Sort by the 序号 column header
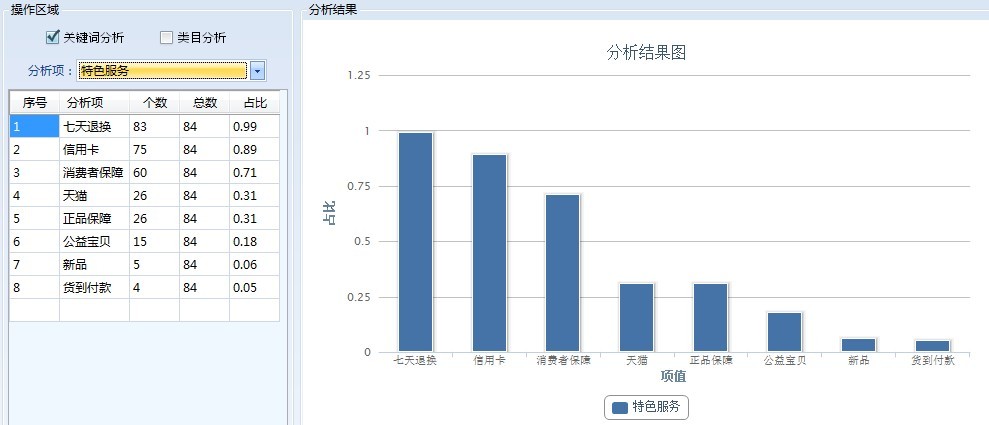 tap(35, 103)
